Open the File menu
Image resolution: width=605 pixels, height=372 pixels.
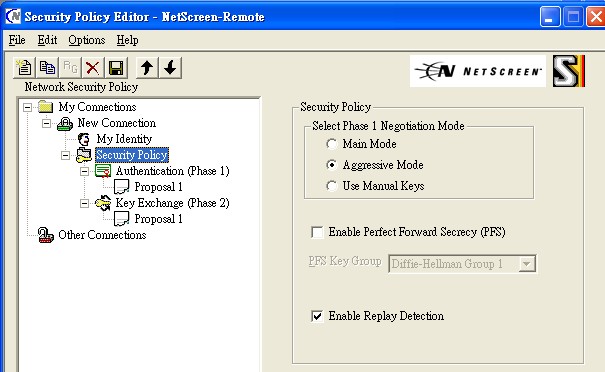point(17,40)
